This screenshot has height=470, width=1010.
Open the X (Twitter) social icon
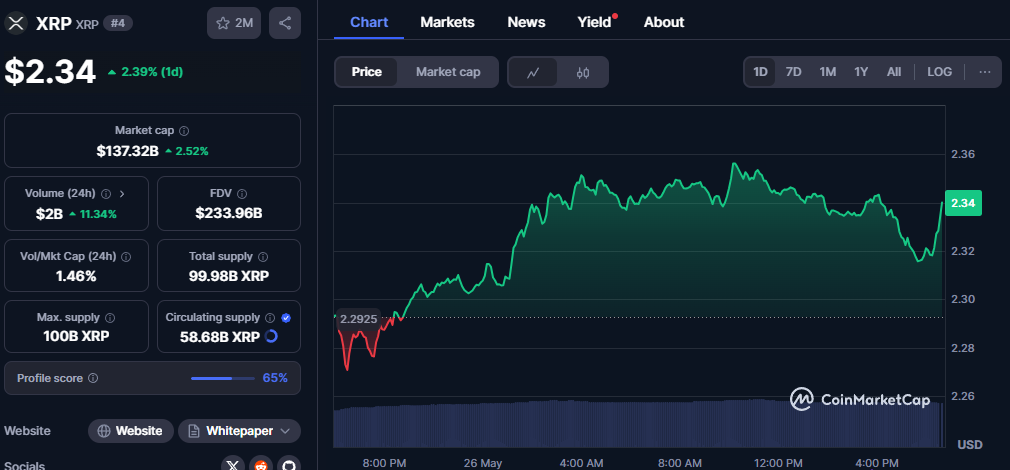pyautogui.click(x=233, y=464)
